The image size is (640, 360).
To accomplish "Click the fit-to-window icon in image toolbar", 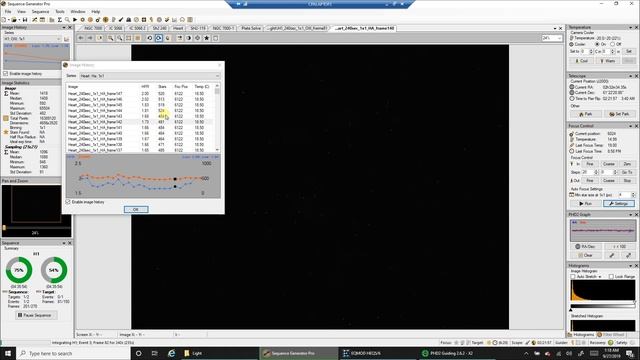I will click(x=129, y=38).
